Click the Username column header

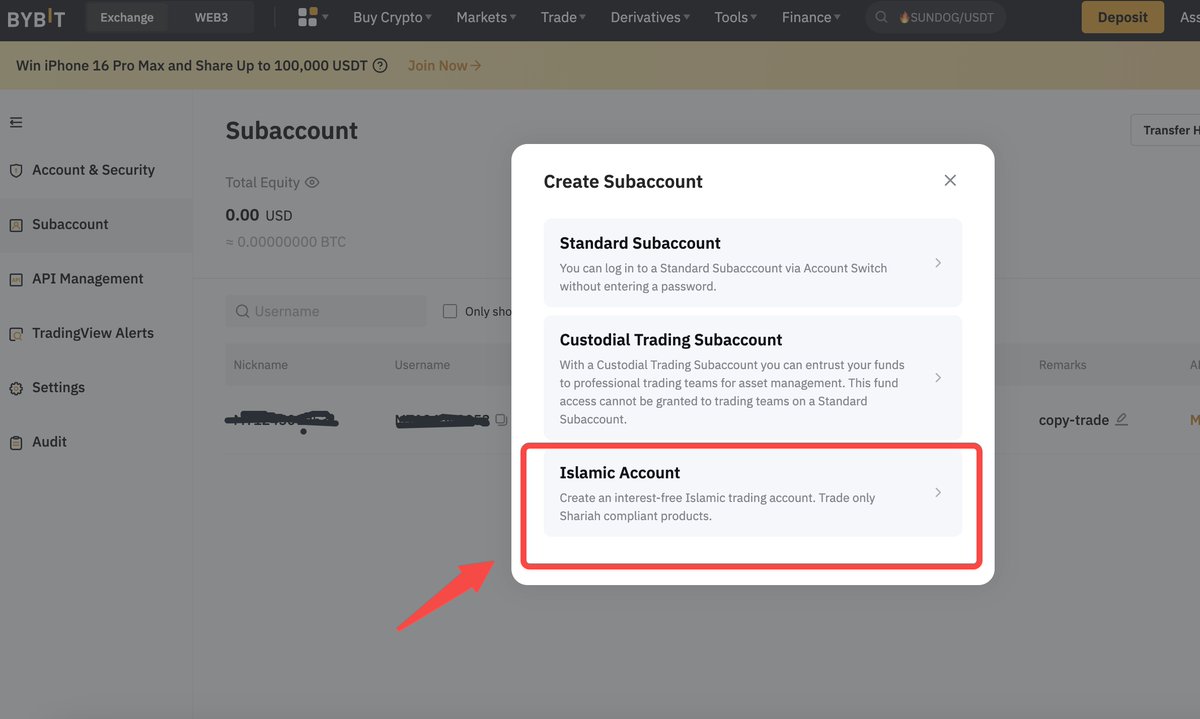point(422,365)
